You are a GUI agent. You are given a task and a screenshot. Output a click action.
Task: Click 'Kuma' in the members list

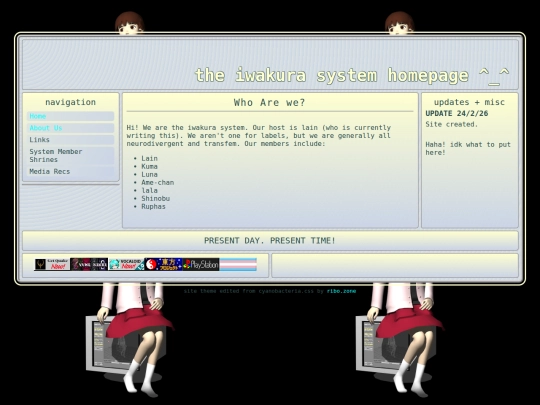click(149, 166)
